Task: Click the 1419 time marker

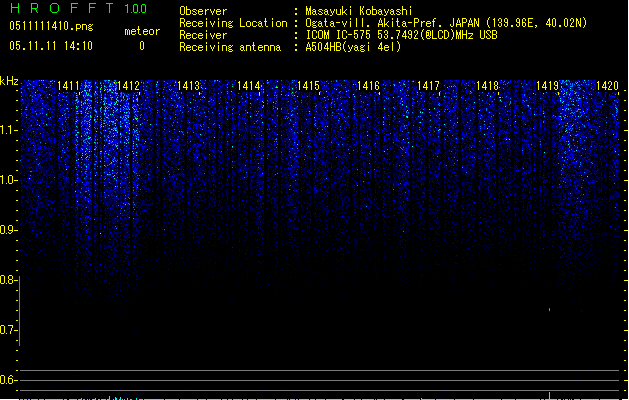Action: 548,86
